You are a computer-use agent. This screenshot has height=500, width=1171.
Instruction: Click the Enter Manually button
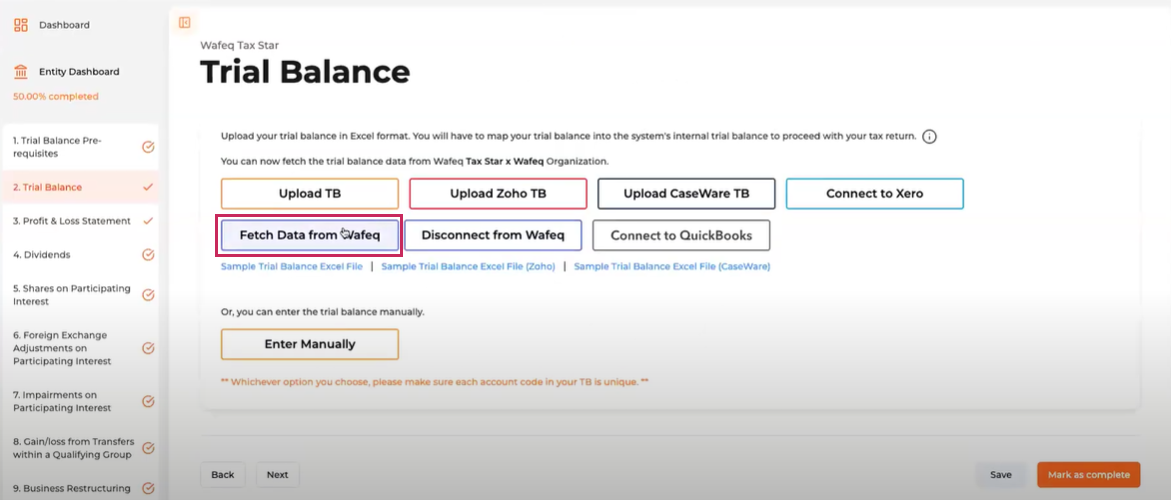point(310,344)
